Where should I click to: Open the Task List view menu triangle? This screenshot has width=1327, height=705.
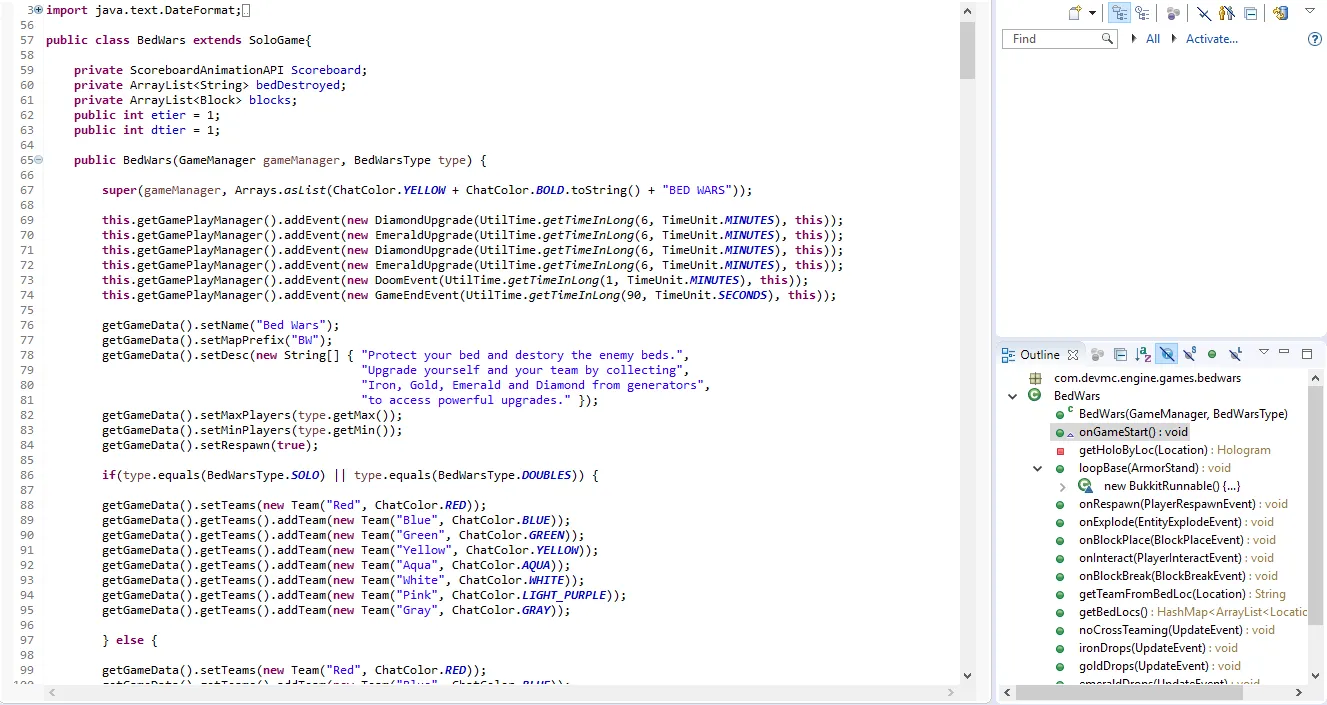coord(1309,11)
